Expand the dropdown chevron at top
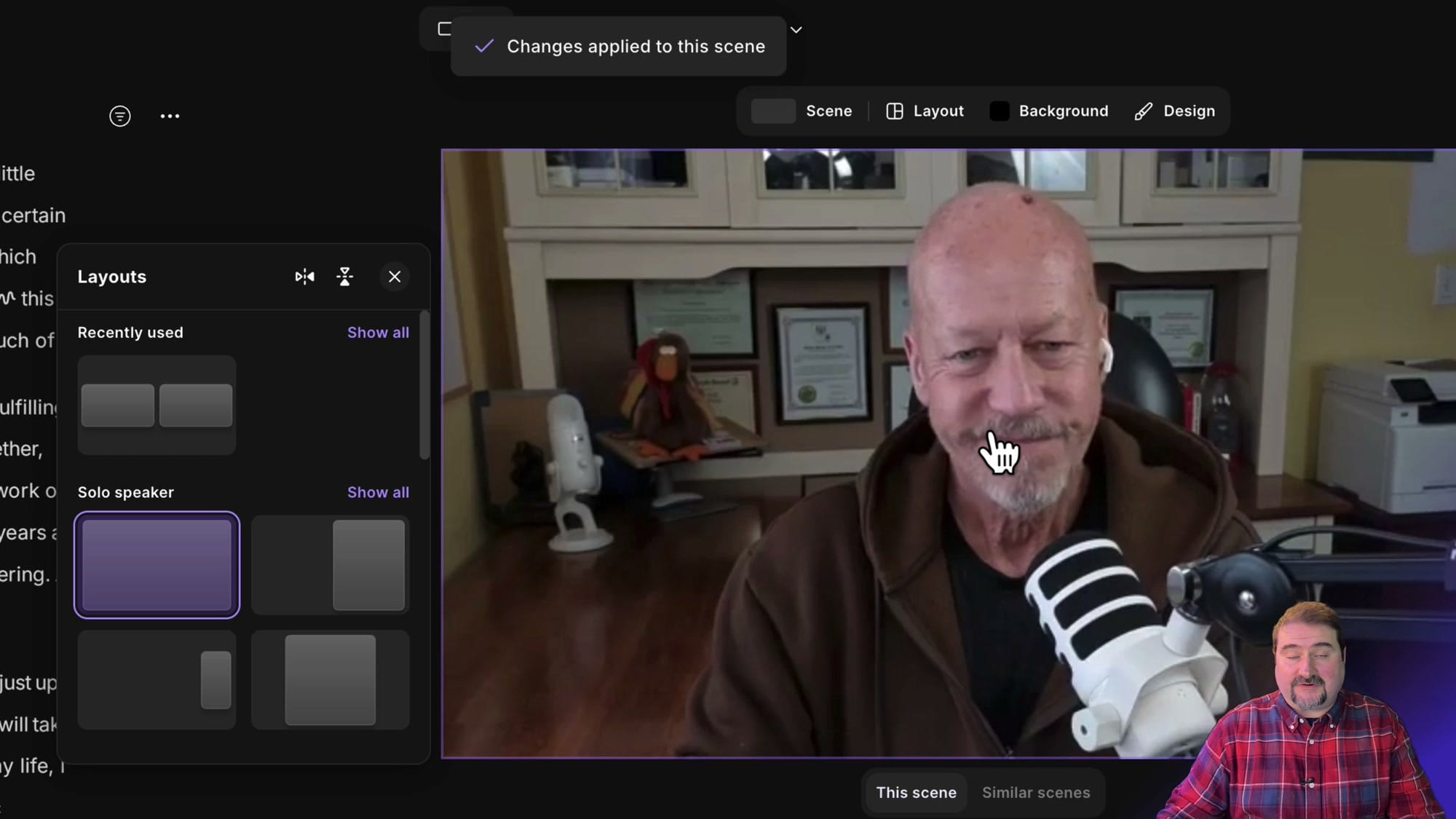The height and width of the screenshot is (819, 1456). pyautogui.click(x=796, y=30)
